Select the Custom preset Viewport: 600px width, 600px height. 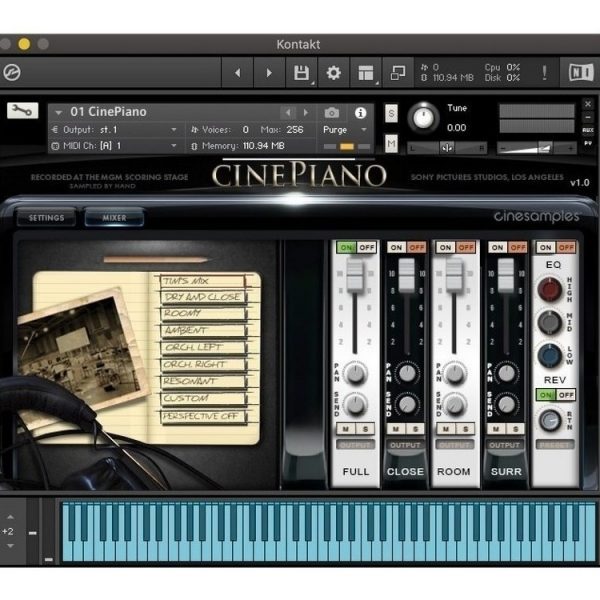(203, 399)
